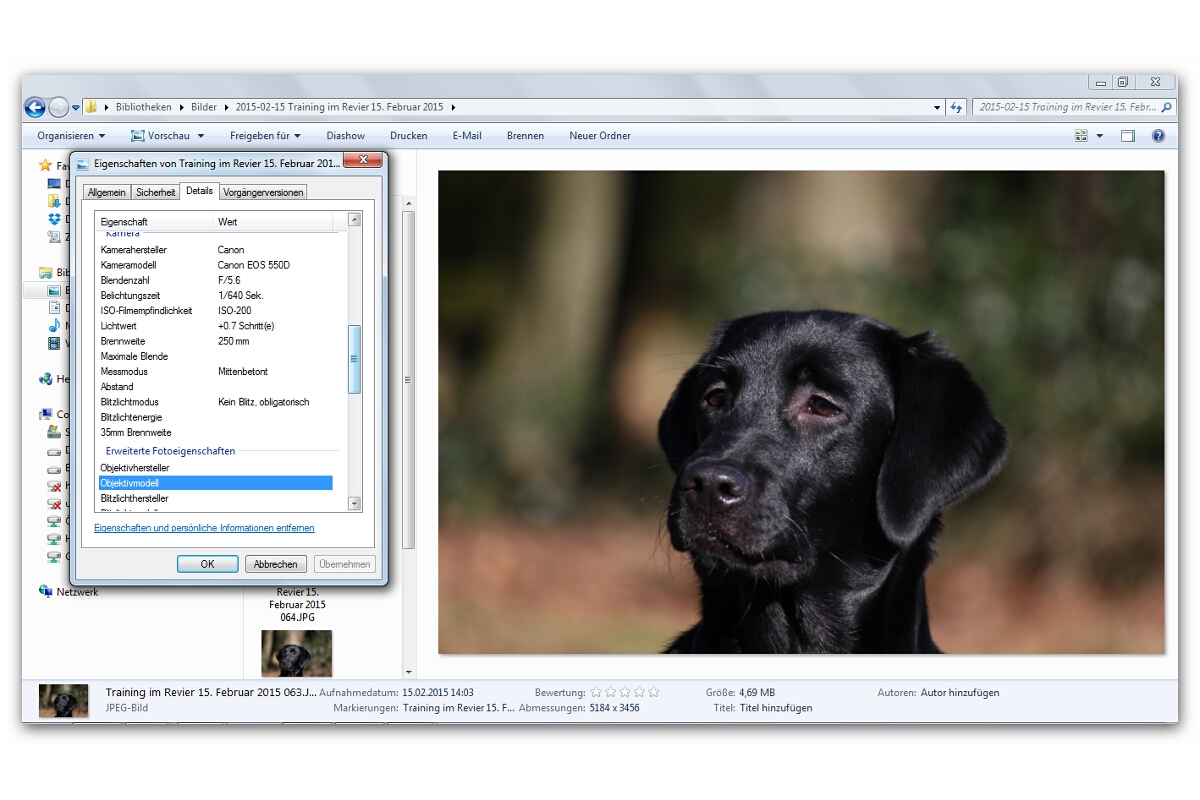Close the Eigenschaften dialog with the red X
Screen dimensions: 1200x800
click(363, 160)
